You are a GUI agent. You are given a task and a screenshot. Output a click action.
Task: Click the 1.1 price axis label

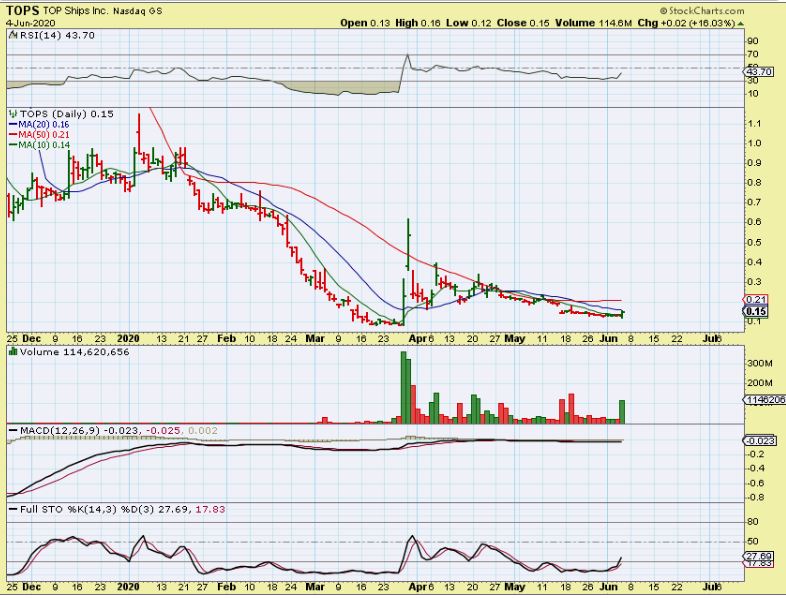756,124
